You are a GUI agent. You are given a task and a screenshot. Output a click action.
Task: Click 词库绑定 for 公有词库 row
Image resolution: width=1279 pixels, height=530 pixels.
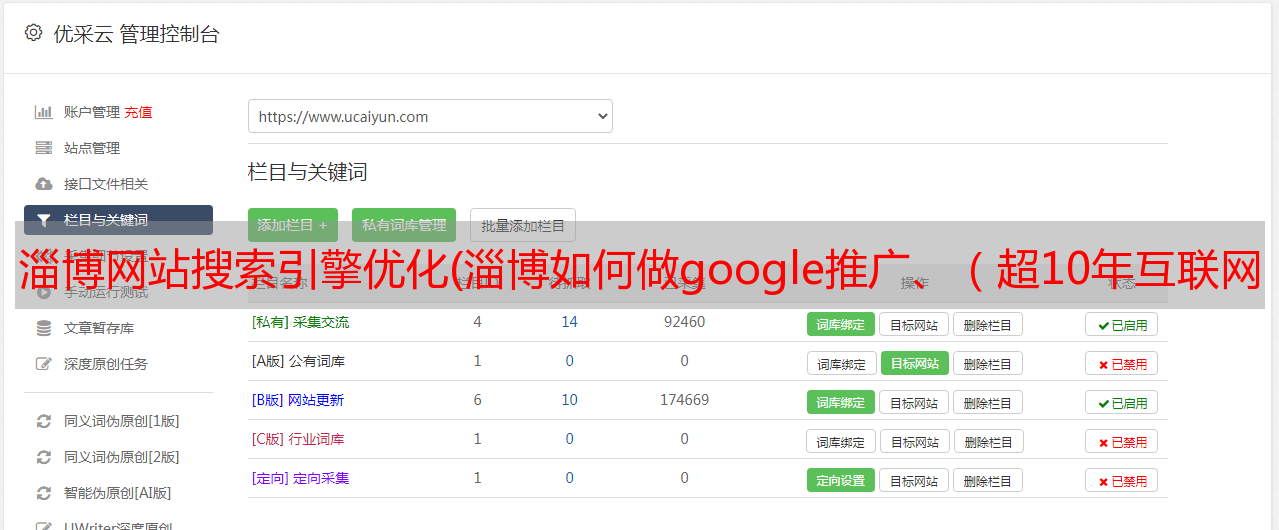(x=842, y=363)
